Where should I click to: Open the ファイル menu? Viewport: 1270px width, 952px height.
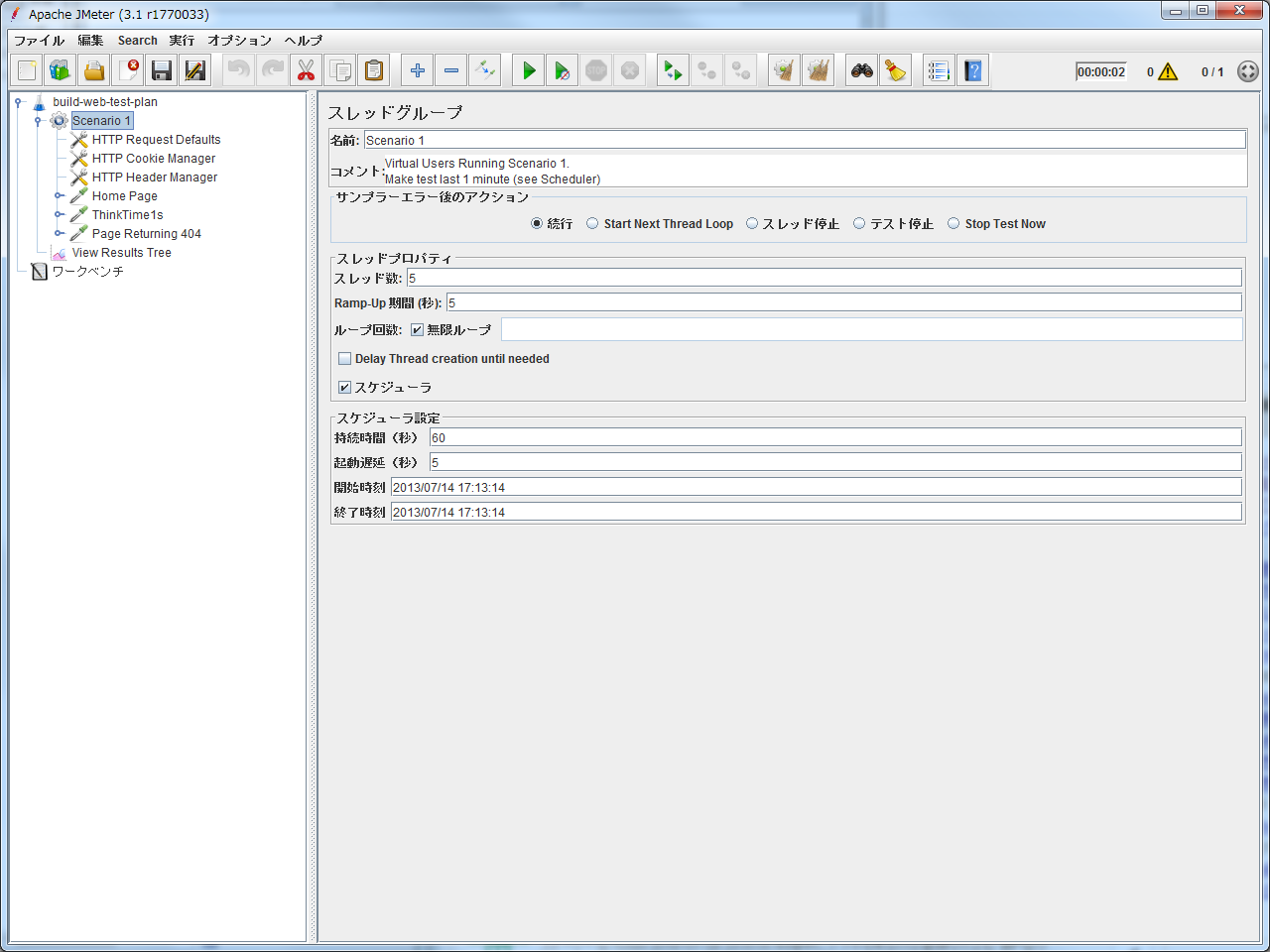coord(40,41)
